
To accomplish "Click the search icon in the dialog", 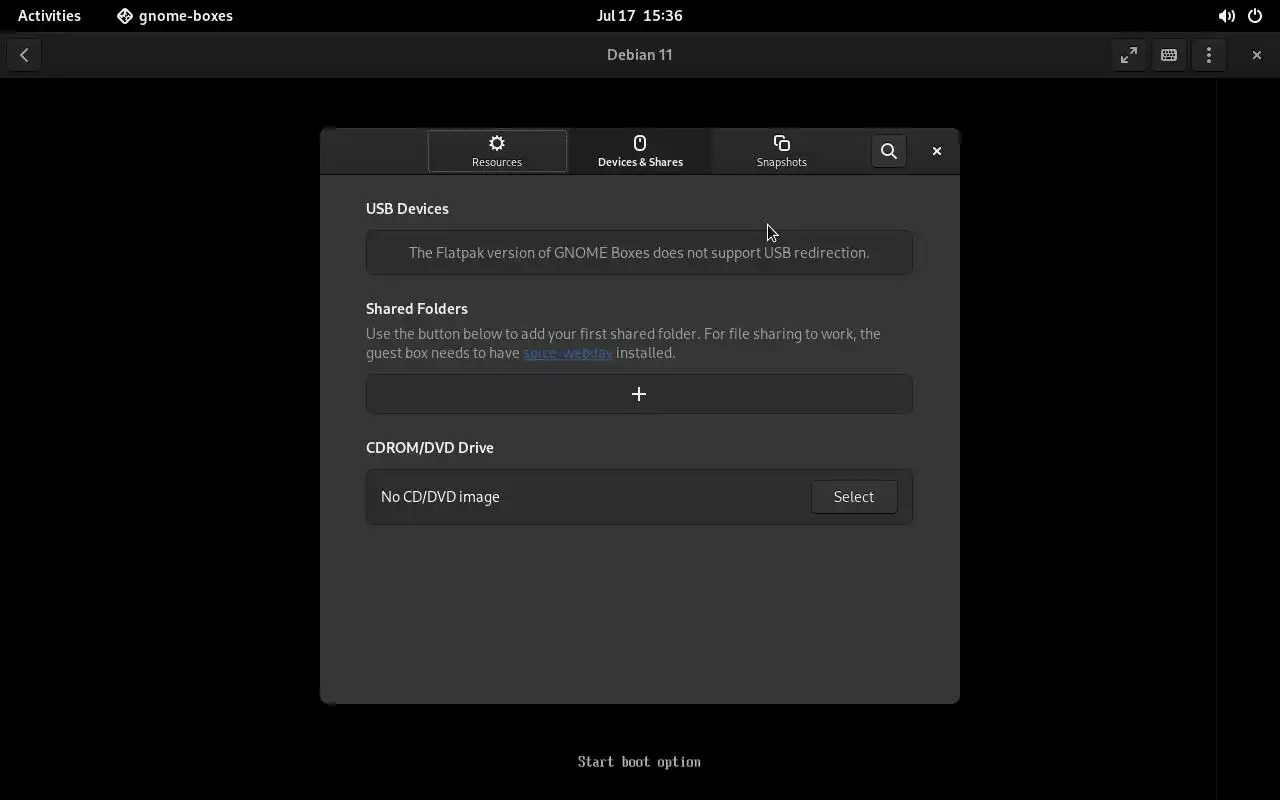I will (889, 151).
